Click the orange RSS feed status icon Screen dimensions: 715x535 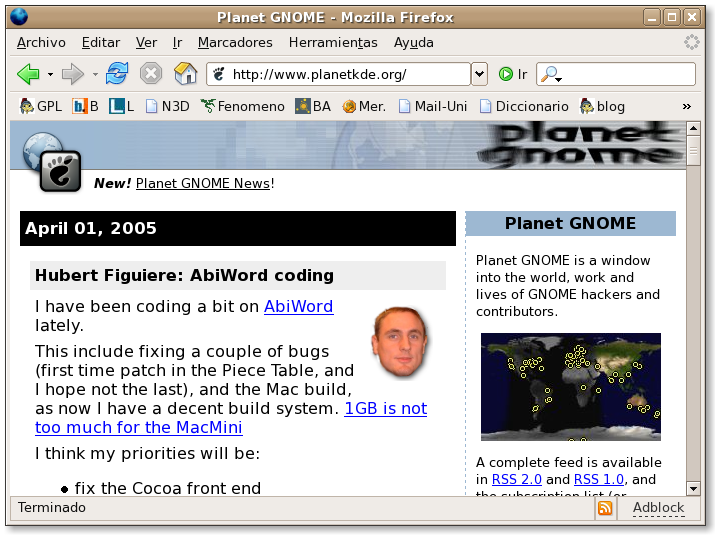tap(605, 508)
